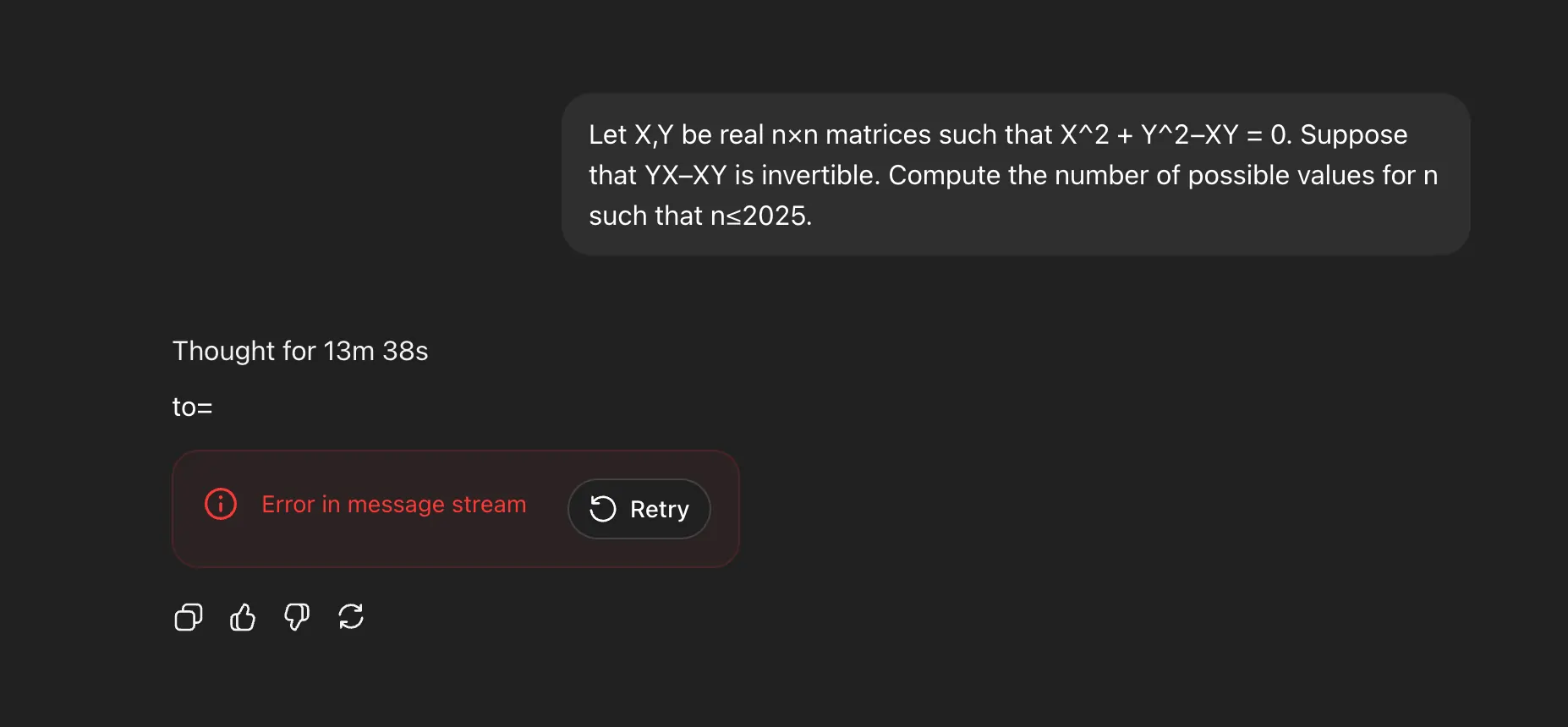Click the word "Suppose" in the prompt
This screenshot has height=727, width=1568.
click(1353, 135)
